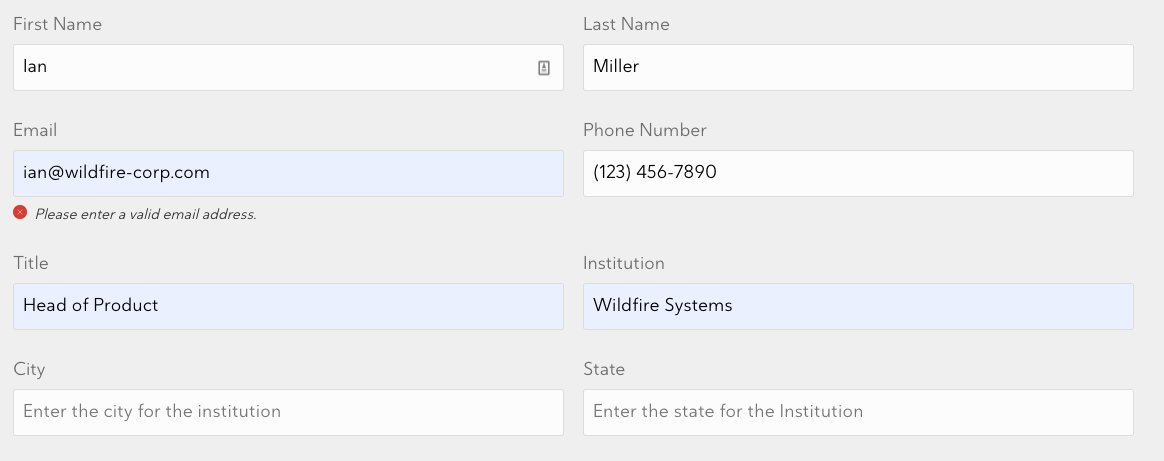Click the Title label text

(x=30, y=264)
